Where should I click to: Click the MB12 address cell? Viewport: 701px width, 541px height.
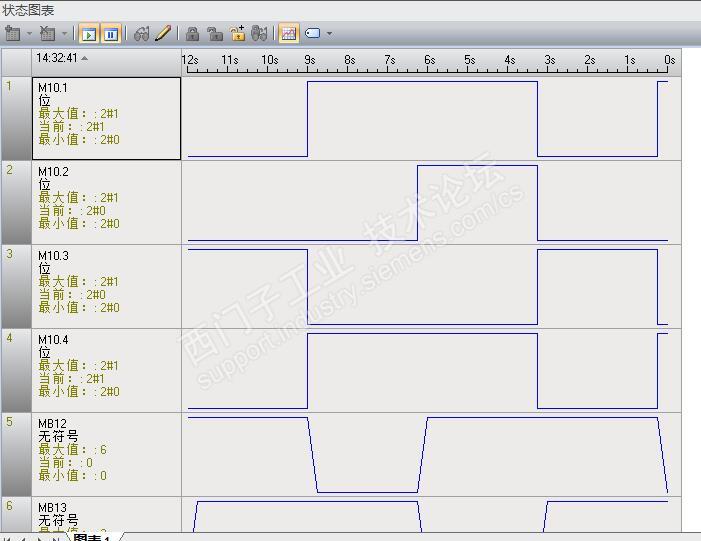click(x=106, y=455)
